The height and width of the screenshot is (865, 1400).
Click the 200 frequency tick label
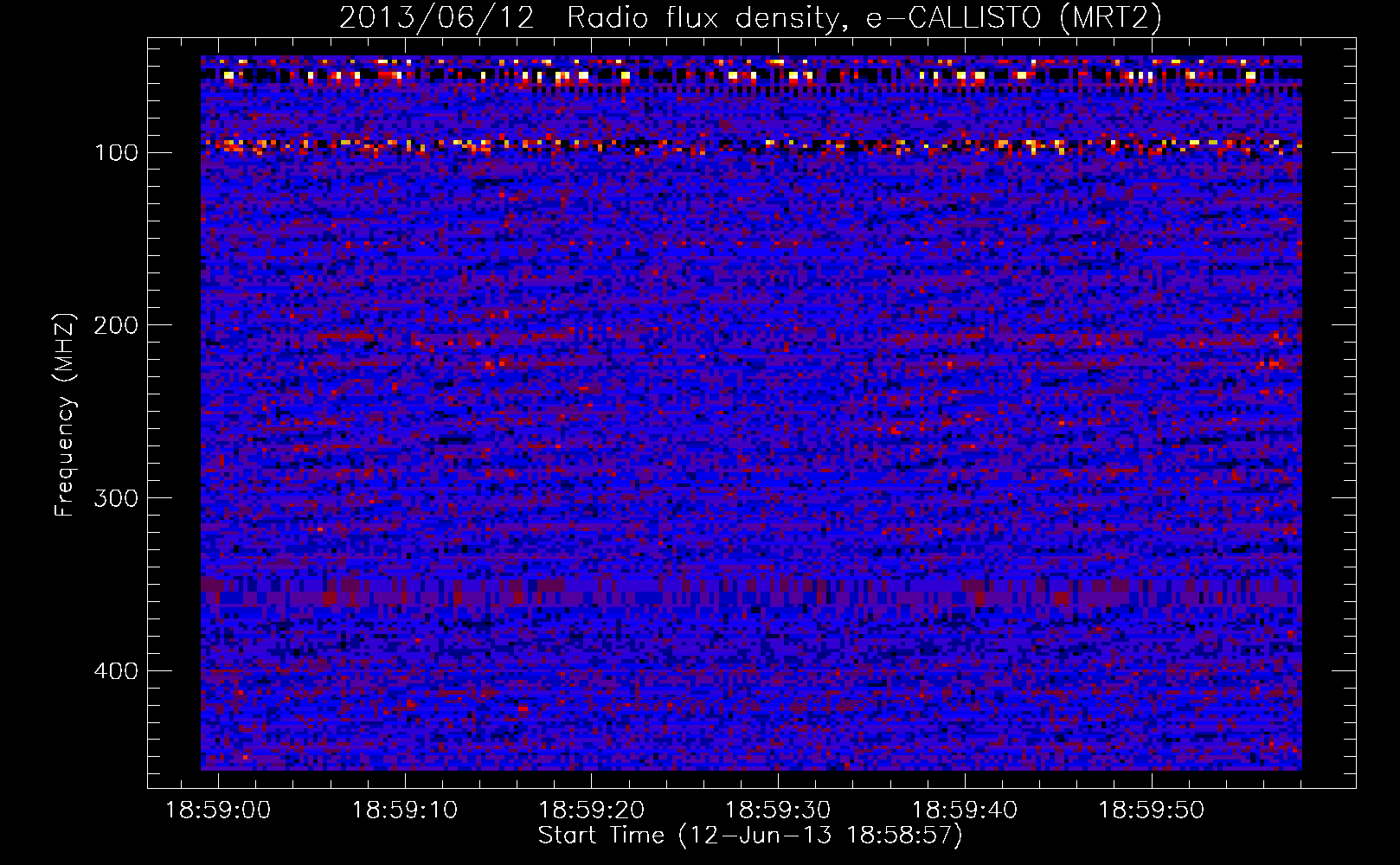[116, 326]
